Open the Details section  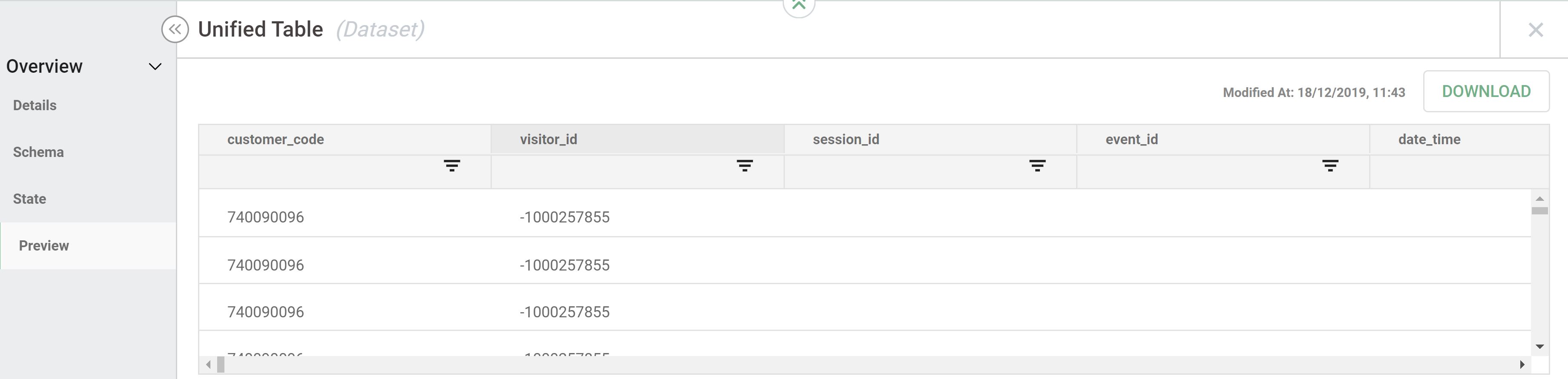pos(34,105)
